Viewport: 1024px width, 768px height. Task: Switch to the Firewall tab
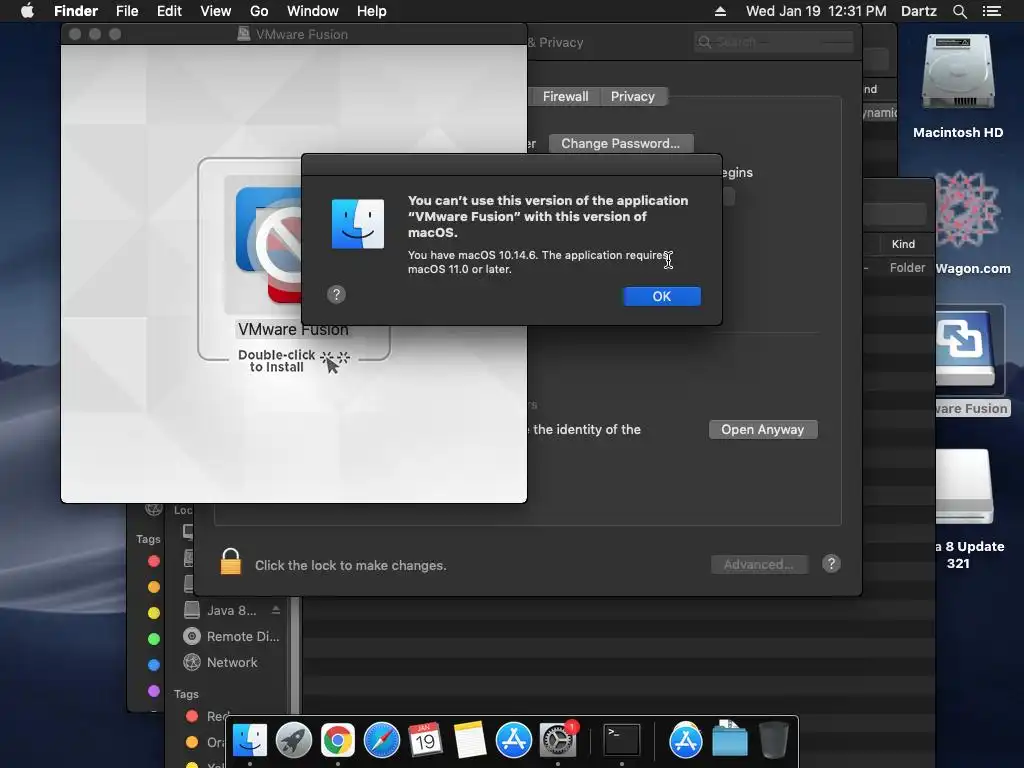click(566, 97)
